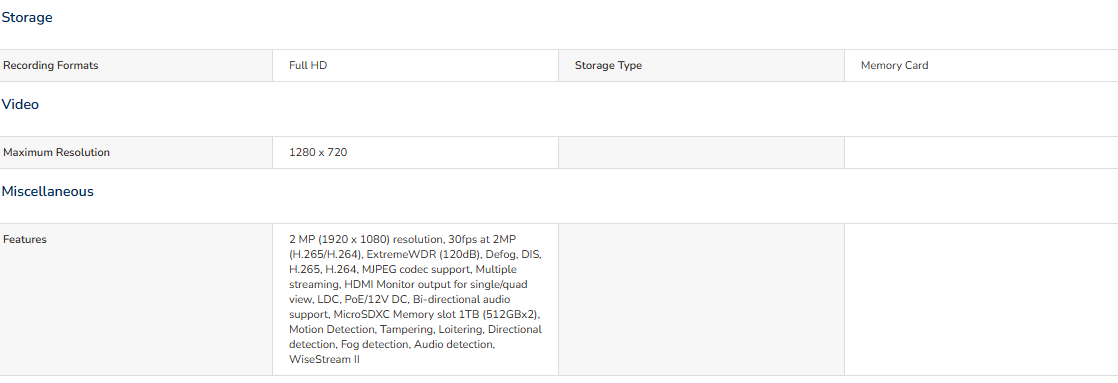
Task: Select the Storage Type label cell
Action: [702, 66]
